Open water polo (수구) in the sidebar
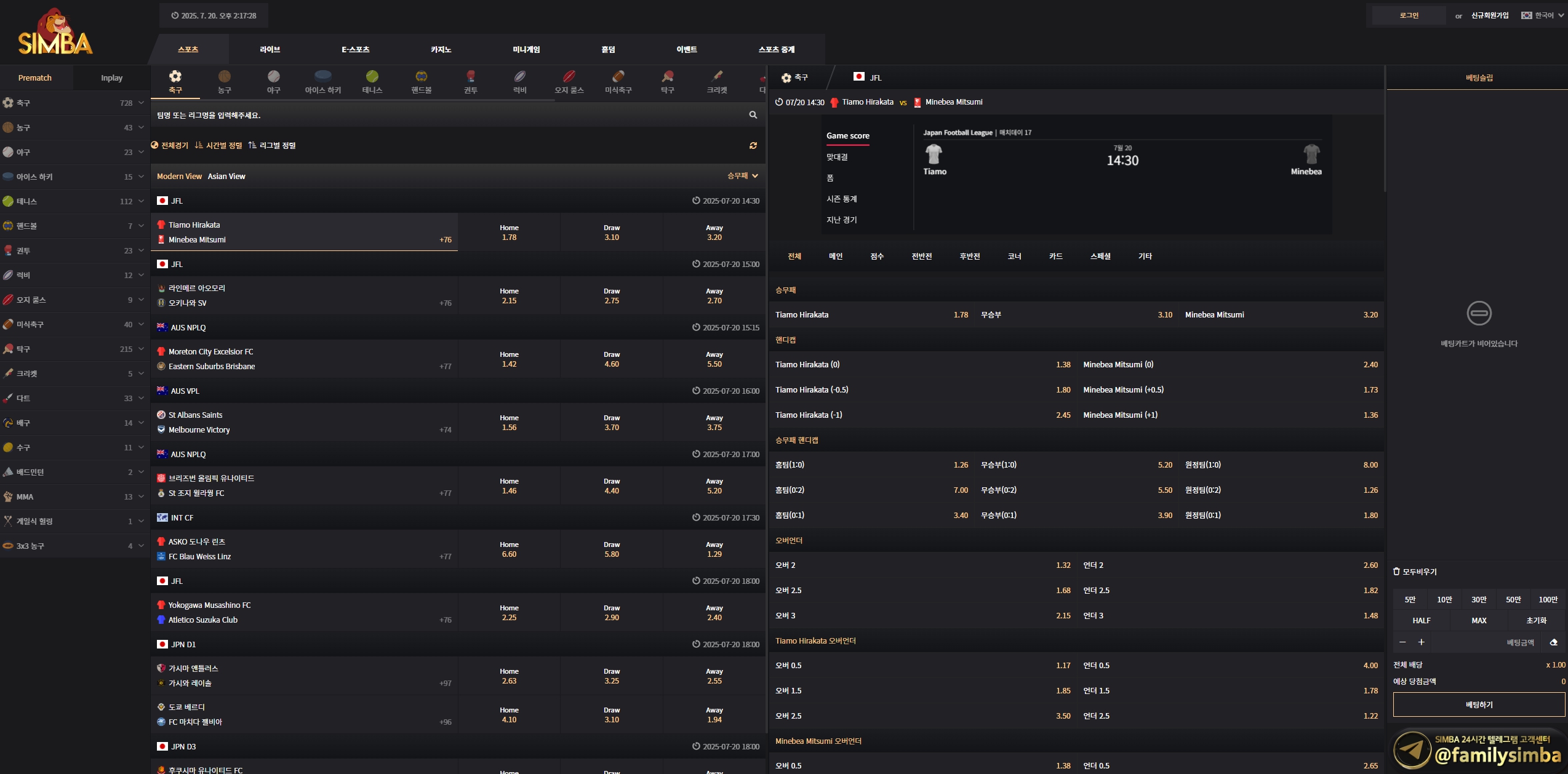The width and height of the screenshot is (1568, 774). (74, 447)
